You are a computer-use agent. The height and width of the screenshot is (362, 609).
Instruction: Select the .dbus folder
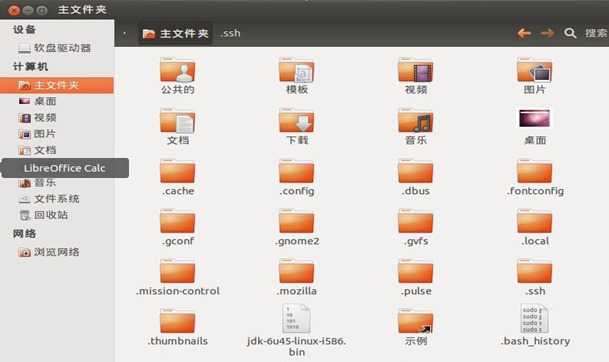click(x=416, y=177)
